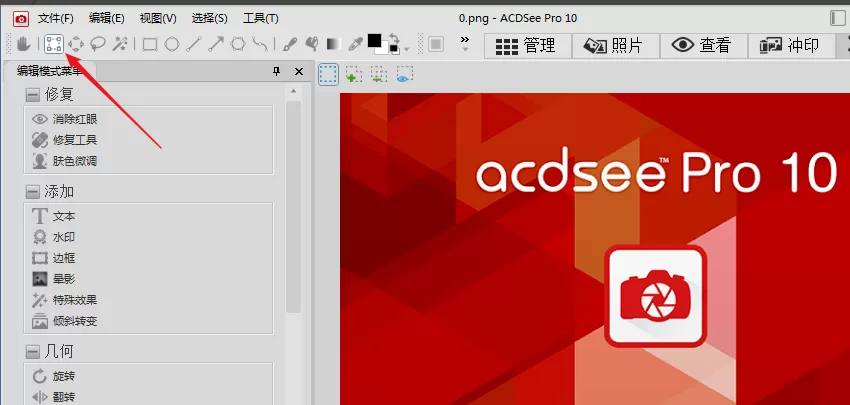
Task: Select the 编辑模式菜单 panel tab
Action: tap(49, 71)
